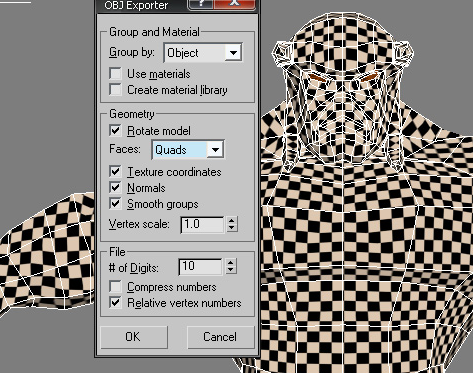Toggle the Smooth groups checkbox
Screen dimensions: 473x373
[x=116, y=204]
